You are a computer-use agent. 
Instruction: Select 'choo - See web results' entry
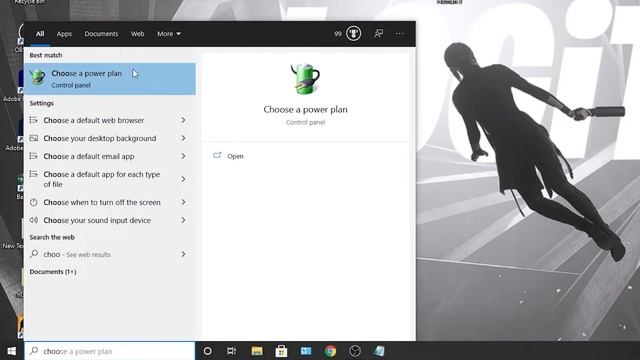(110, 254)
